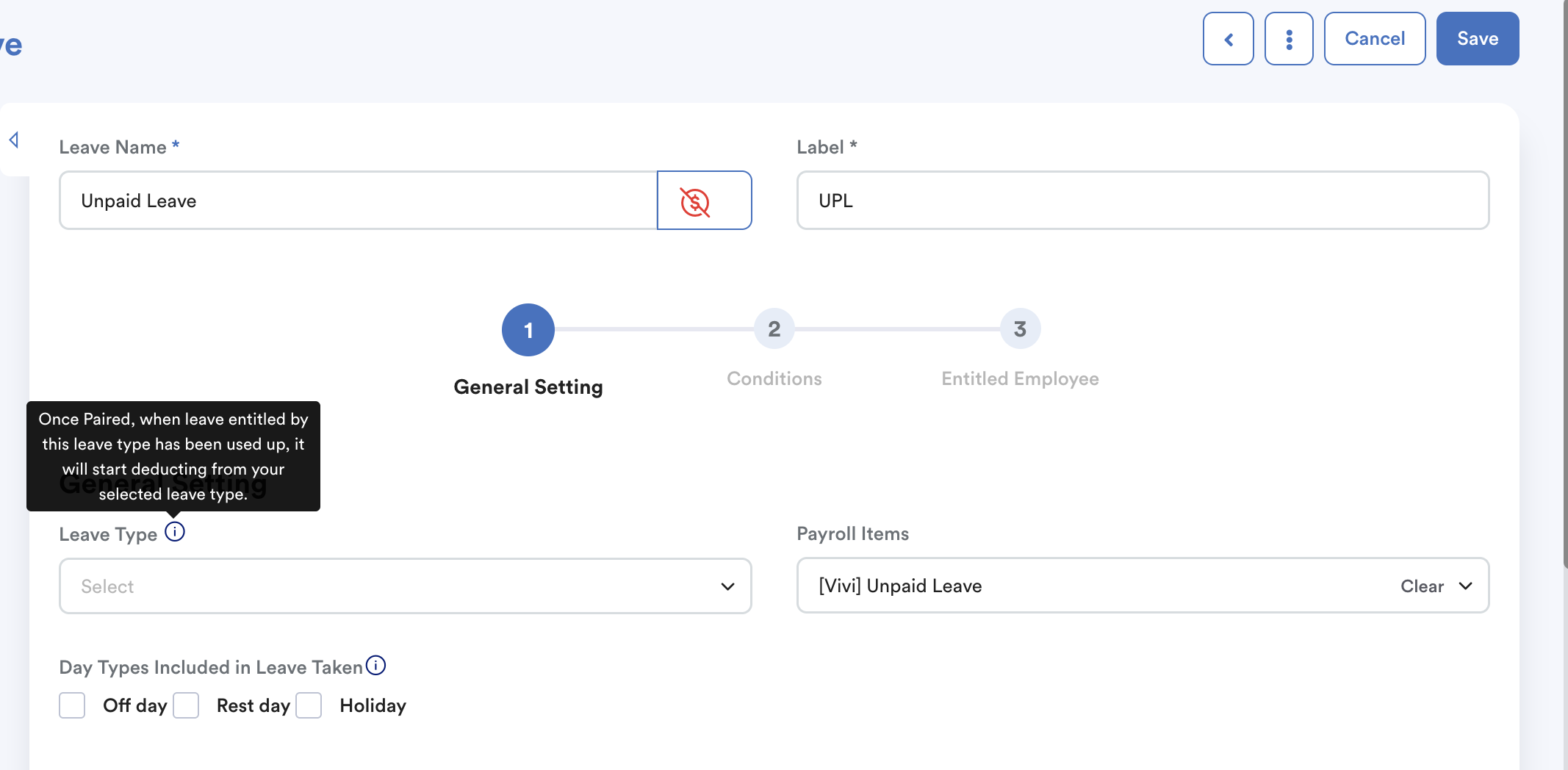This screenshot has height=770, width=1568.
Task: Go to step 1 General Setting
Action: click(x=528, y=330)
